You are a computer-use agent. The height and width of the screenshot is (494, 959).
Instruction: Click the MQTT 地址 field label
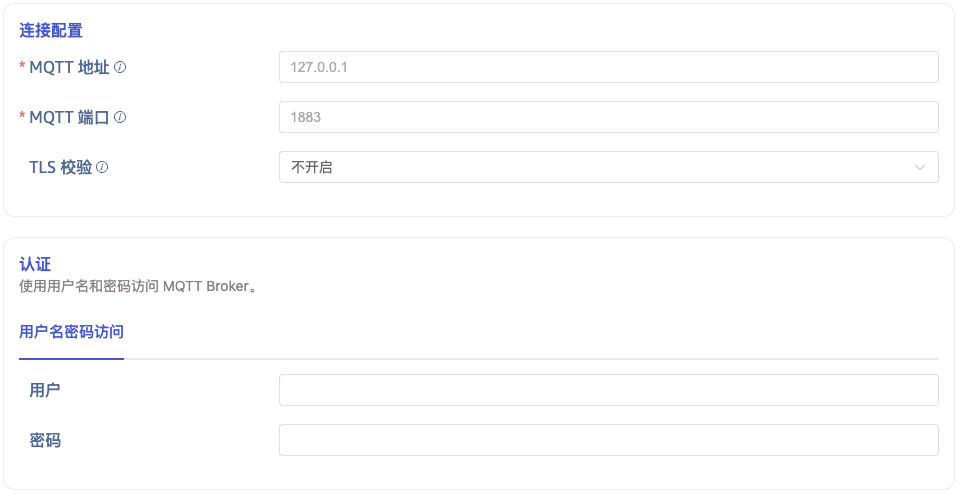tap(69, 67)
